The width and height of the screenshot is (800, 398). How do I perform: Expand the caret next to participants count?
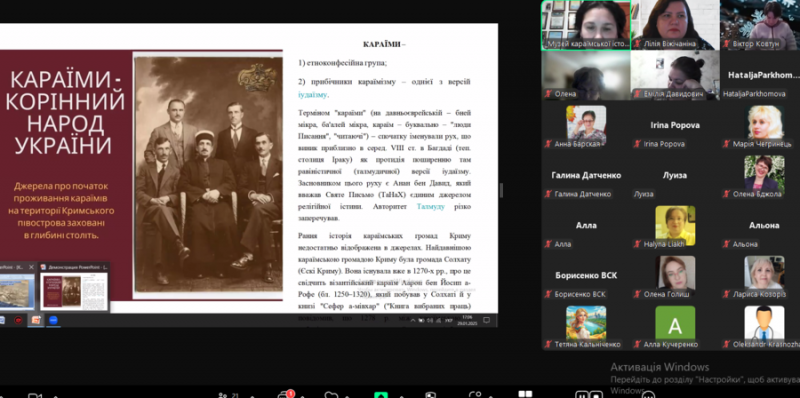pyautogui.click(x=253, y=396)
